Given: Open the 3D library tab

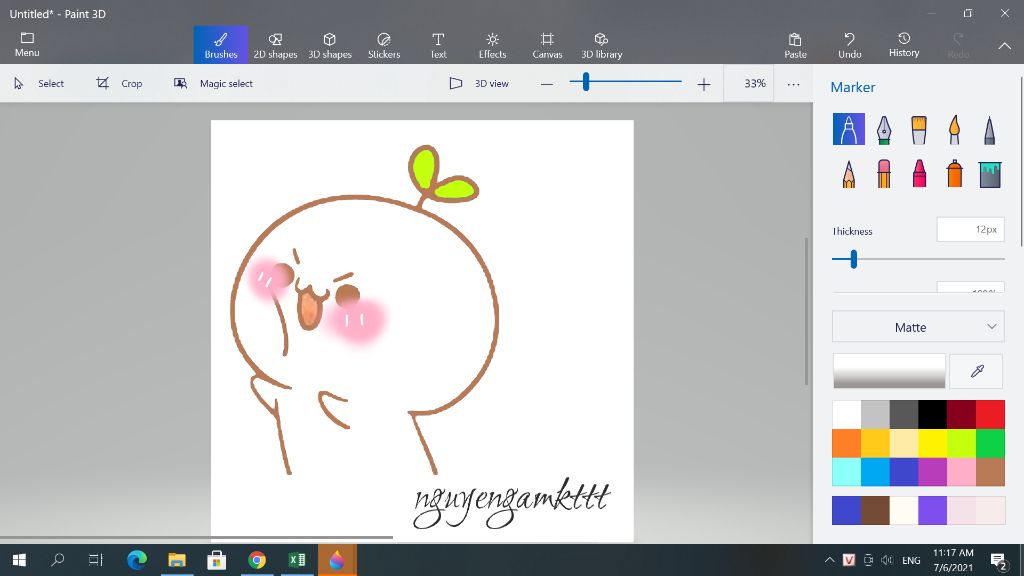Looking at the screenshot, I should (x=601, y=45).
